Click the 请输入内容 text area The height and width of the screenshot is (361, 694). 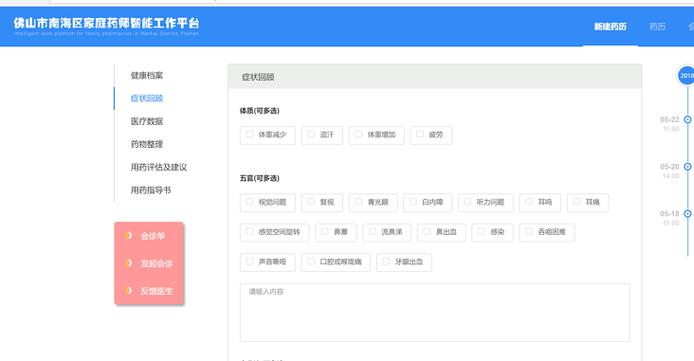435,312
